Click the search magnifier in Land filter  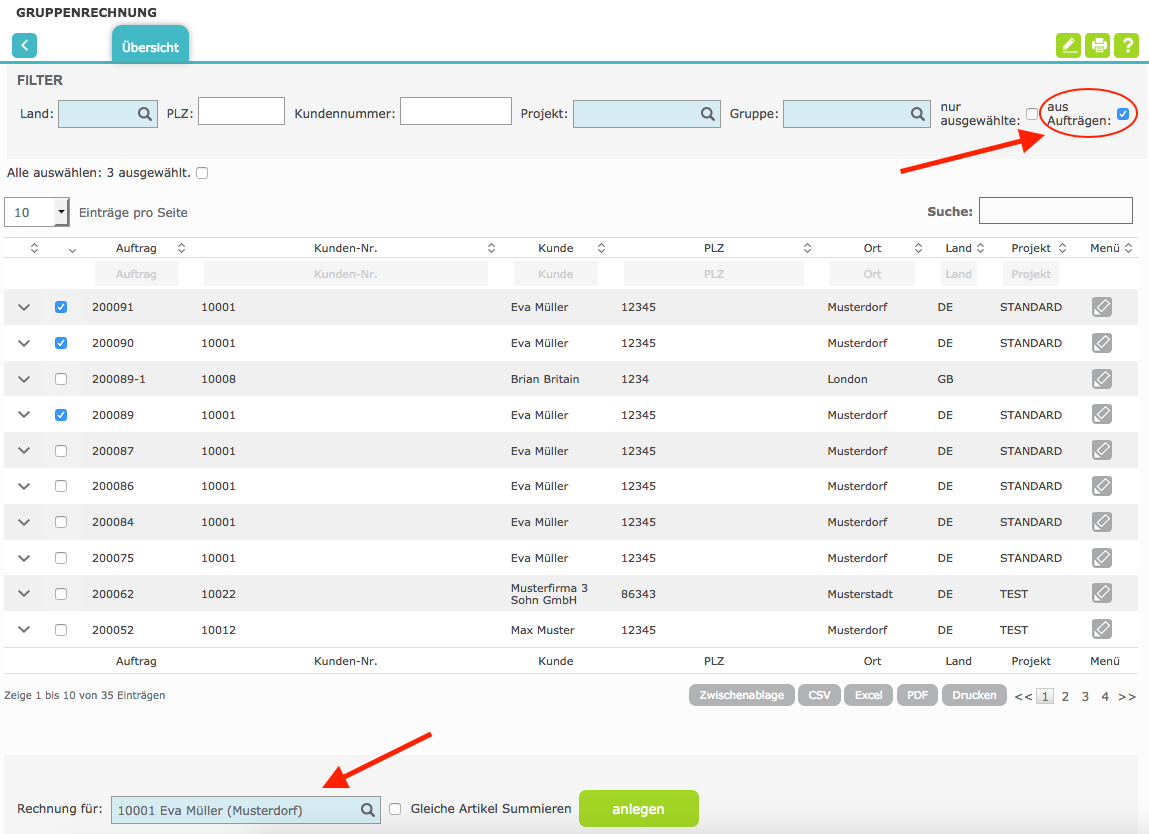click(145, 114)
